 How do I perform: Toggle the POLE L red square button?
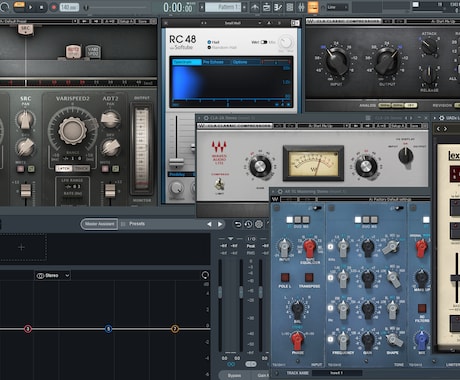coord(285,277)
